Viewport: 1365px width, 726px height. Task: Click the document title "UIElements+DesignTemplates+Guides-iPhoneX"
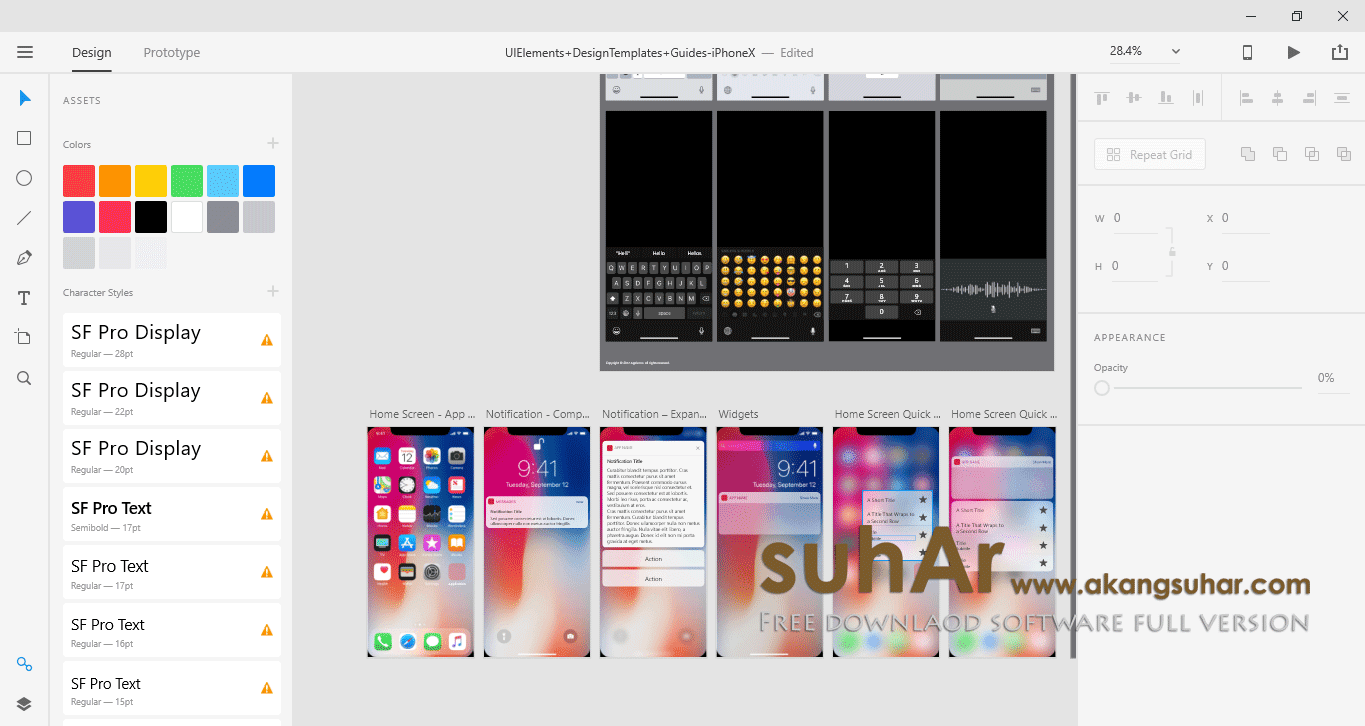point(630,53)
